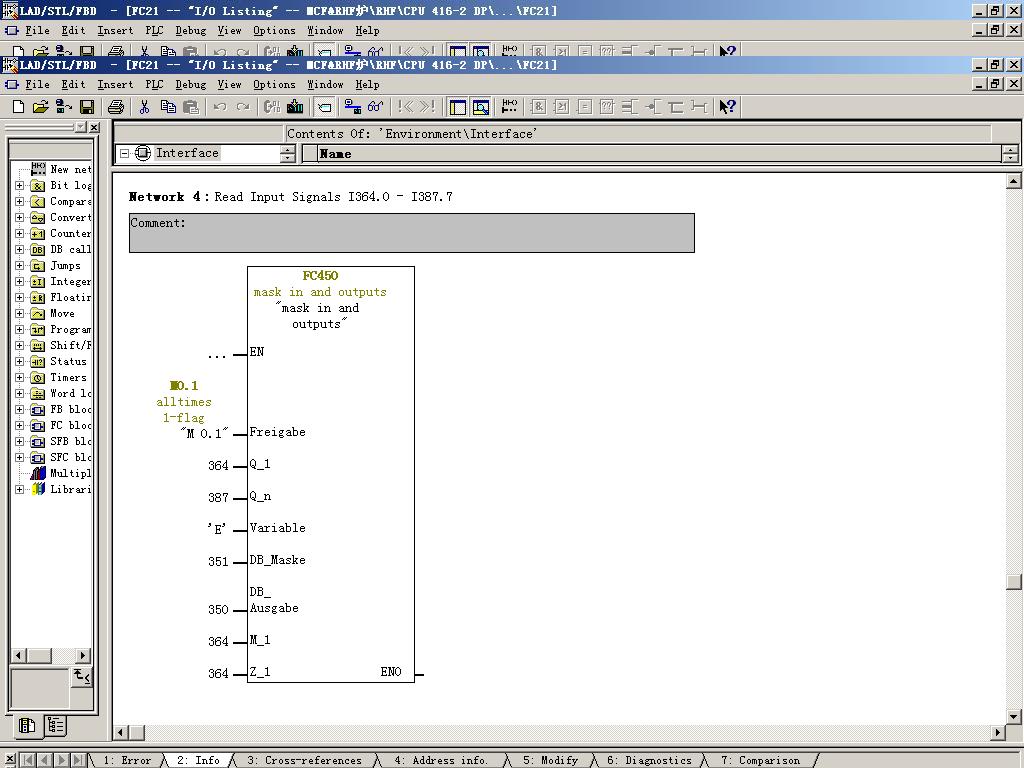
Task: Click the Save floppy disk icon
Action: pyautogui.click(x=87, y=106)
